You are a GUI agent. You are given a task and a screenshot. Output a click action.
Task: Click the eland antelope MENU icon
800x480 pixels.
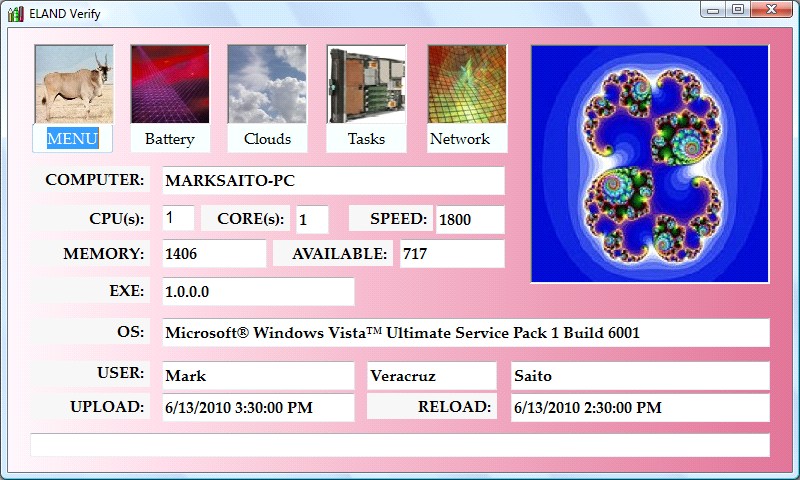[73, 84]
